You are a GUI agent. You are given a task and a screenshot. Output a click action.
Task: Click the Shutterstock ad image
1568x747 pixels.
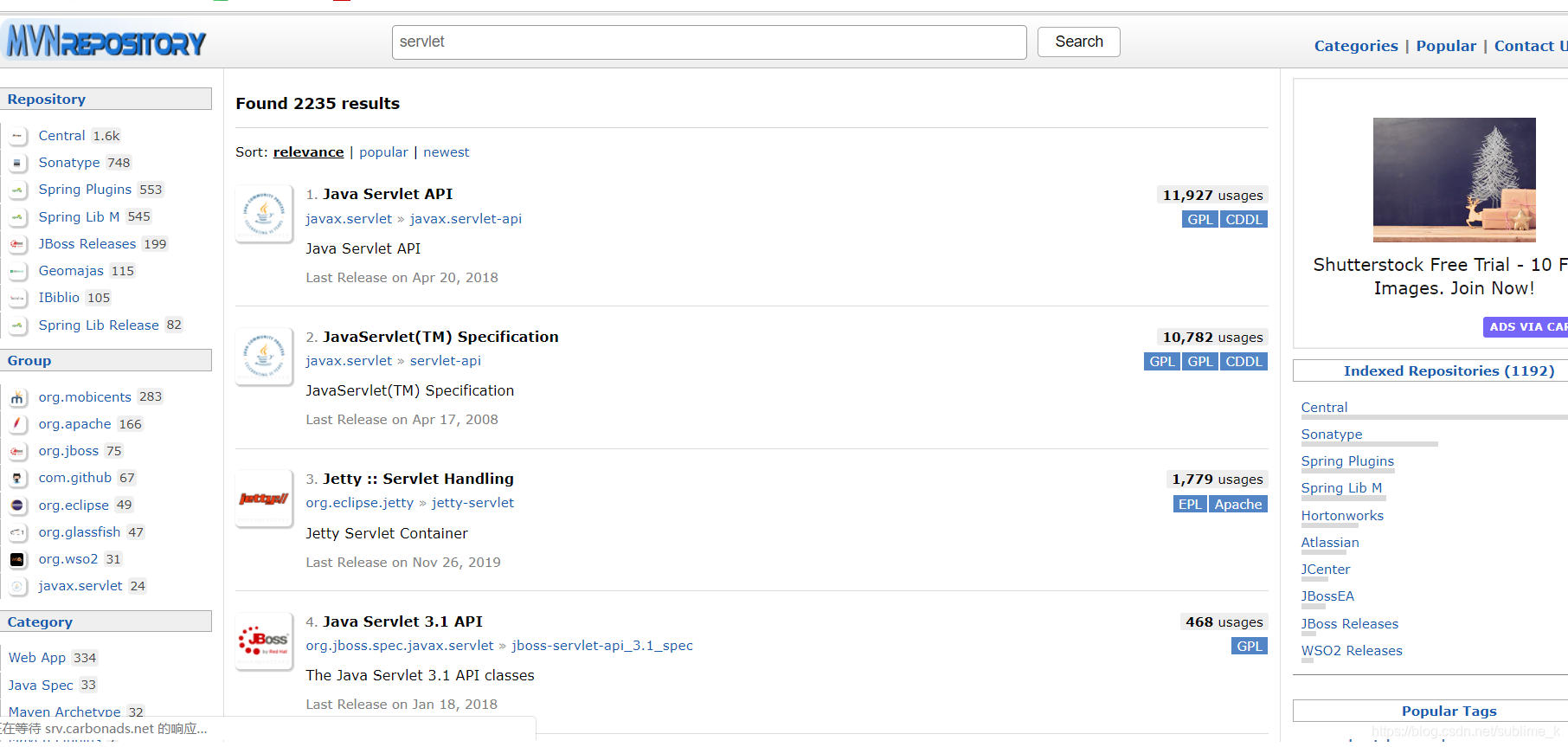click(1454, 180)
